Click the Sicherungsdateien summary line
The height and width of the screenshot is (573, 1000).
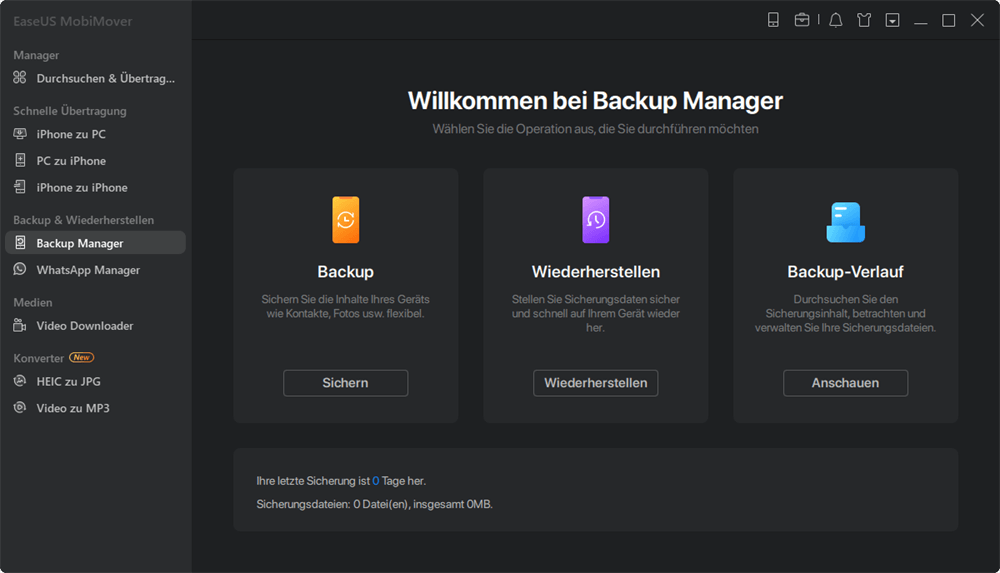(374, 504)
